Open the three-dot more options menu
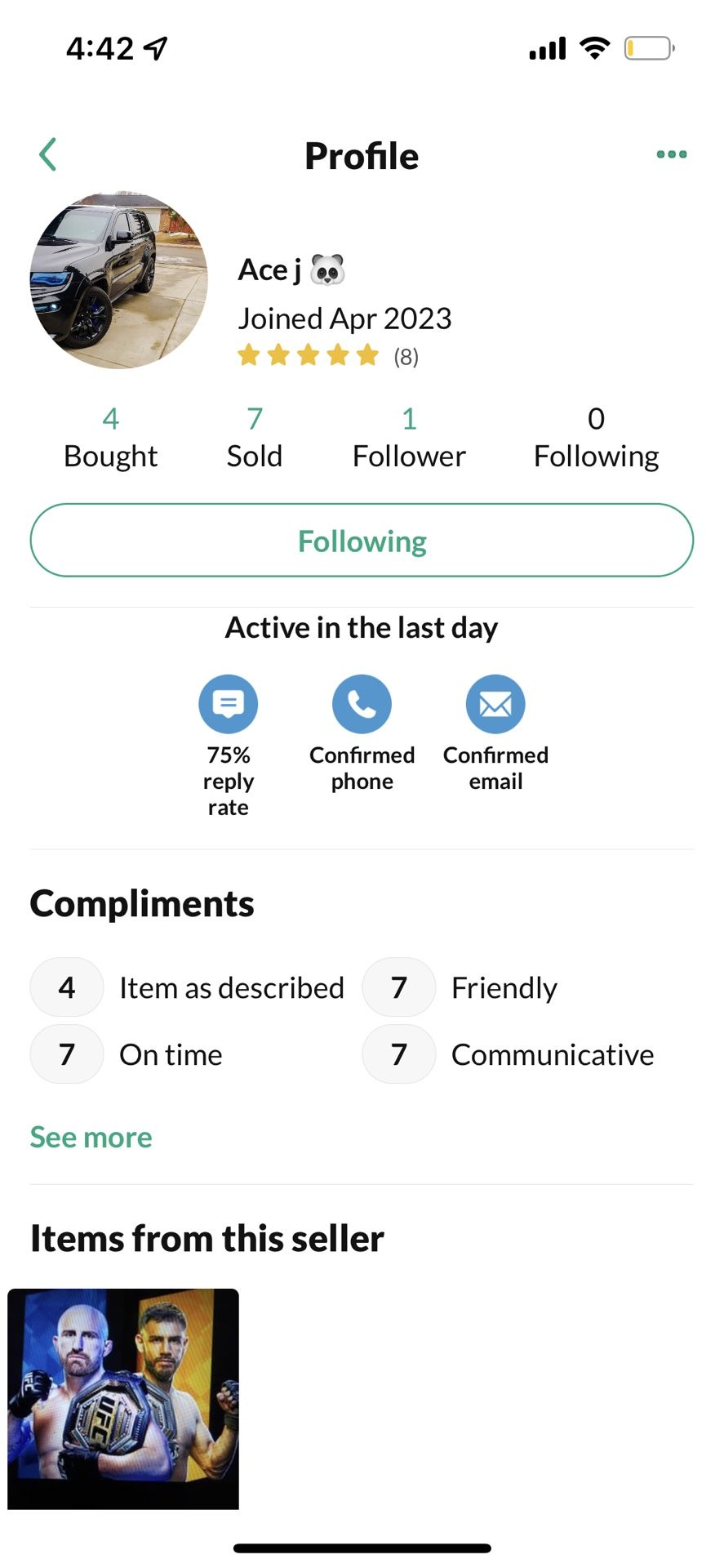Screen dimensions: 724x1568 coord(671,154)
